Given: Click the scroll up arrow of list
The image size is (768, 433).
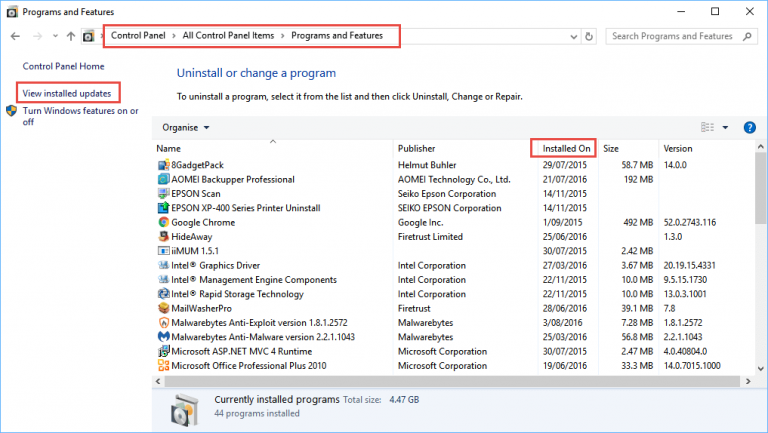Looking at the screenshot, I should [760, 146].
